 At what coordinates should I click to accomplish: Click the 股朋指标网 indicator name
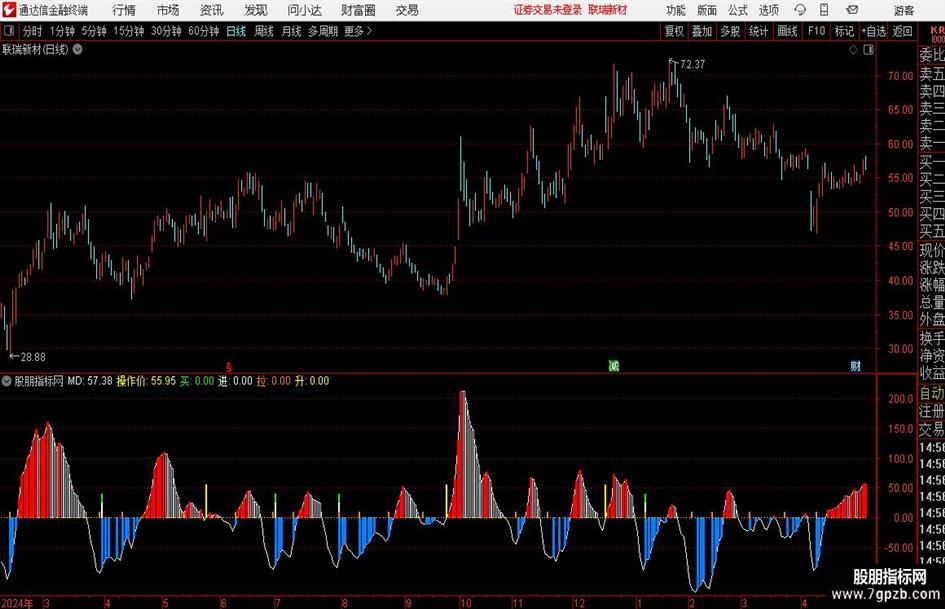tap(39, 381)
